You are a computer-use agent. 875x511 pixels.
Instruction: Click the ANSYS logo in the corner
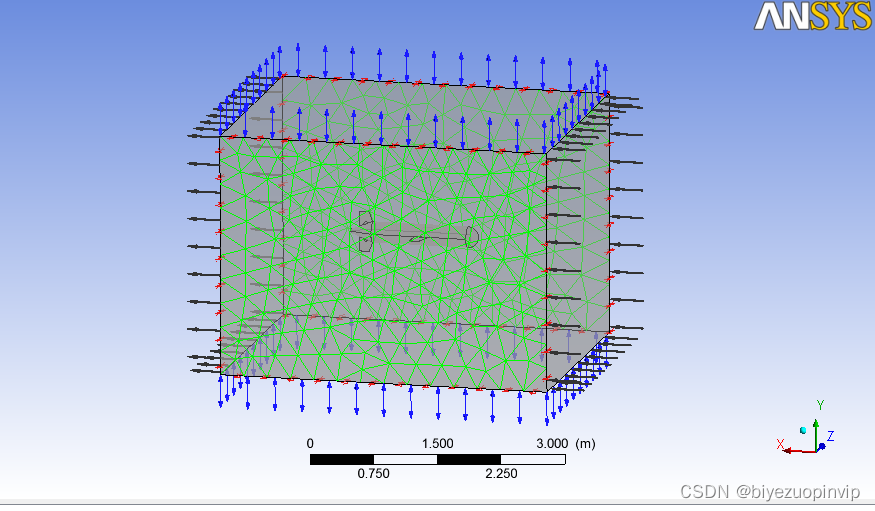coord(812,16)
